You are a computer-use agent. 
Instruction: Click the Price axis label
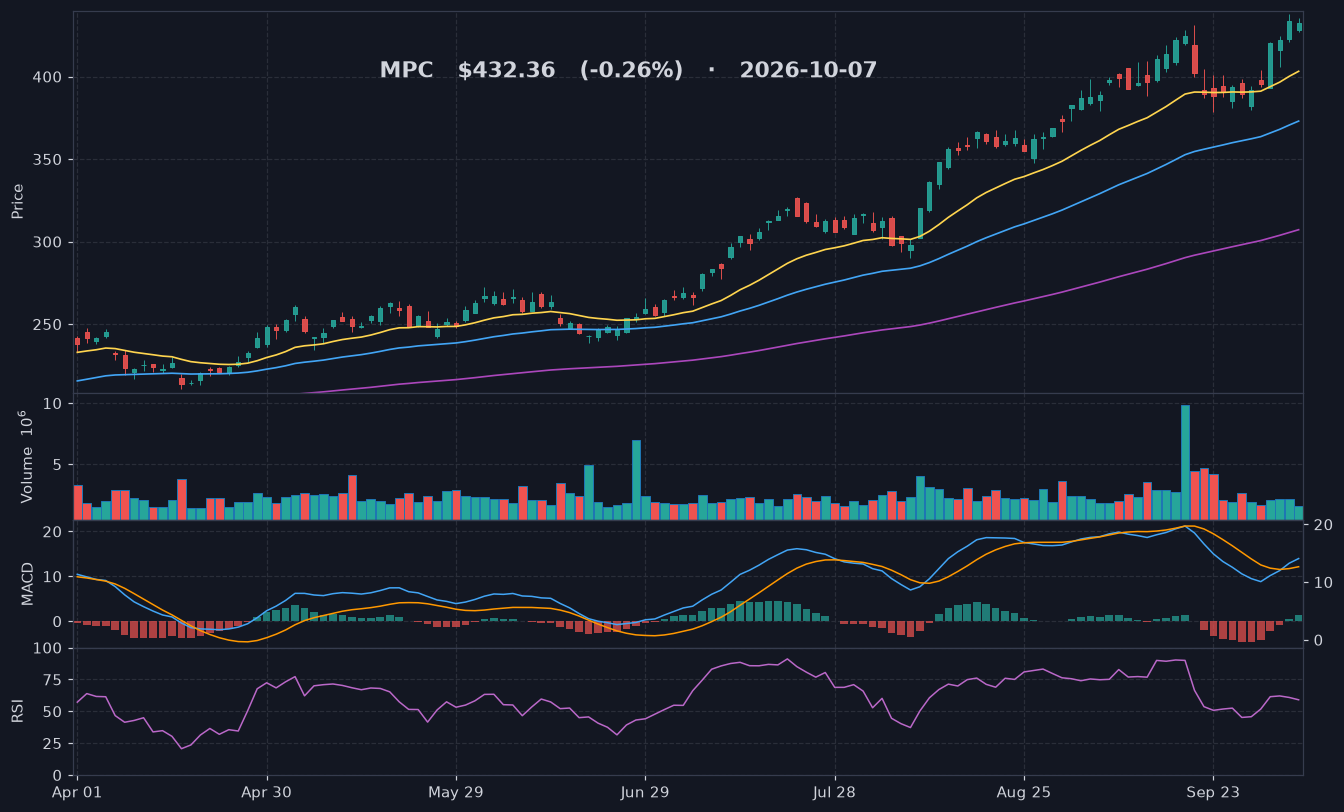(x=18, y=201)
